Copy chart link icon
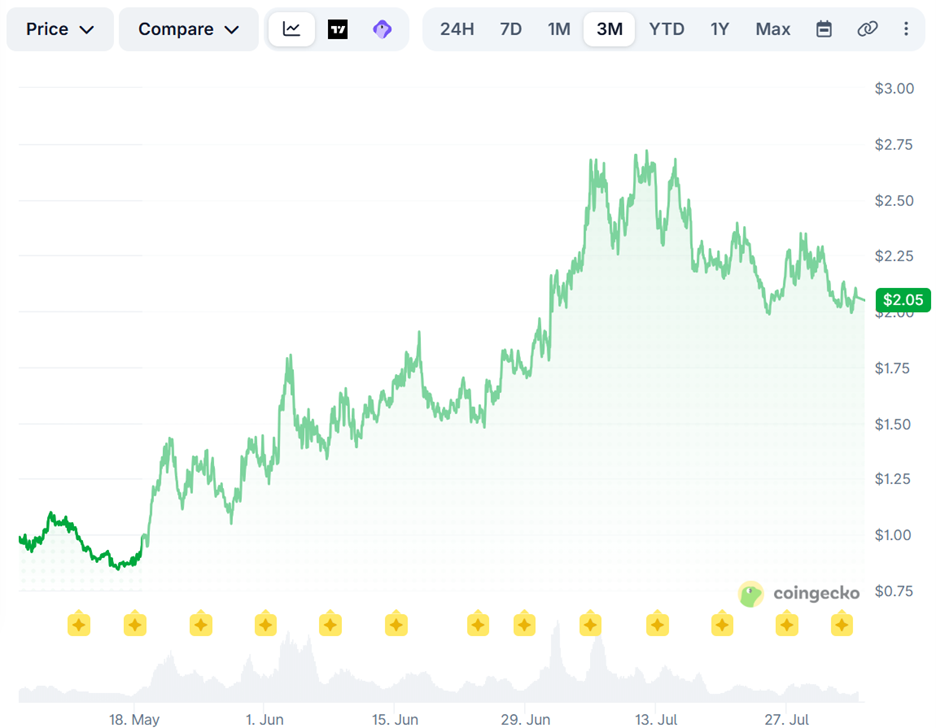The width and height of the screenshot is (936, 728). click(867, 29)
